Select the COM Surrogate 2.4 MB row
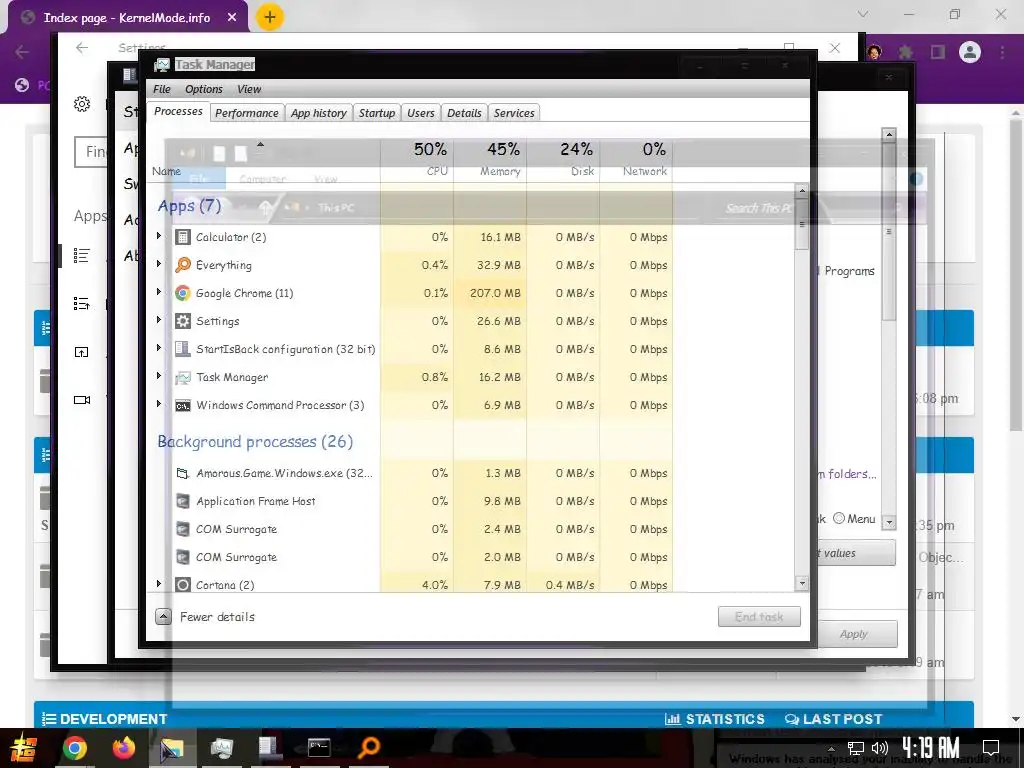1024x768 pixels. pos(410,530)
